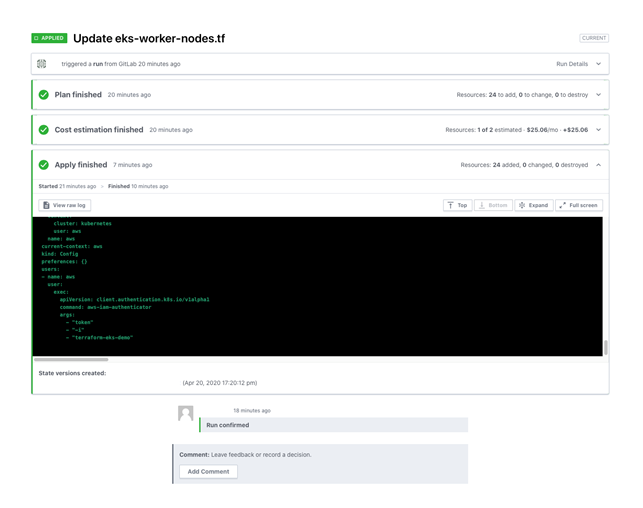This screenshot has height=508, width=643.
Task: Open the View raw log button
Action: 65,205
